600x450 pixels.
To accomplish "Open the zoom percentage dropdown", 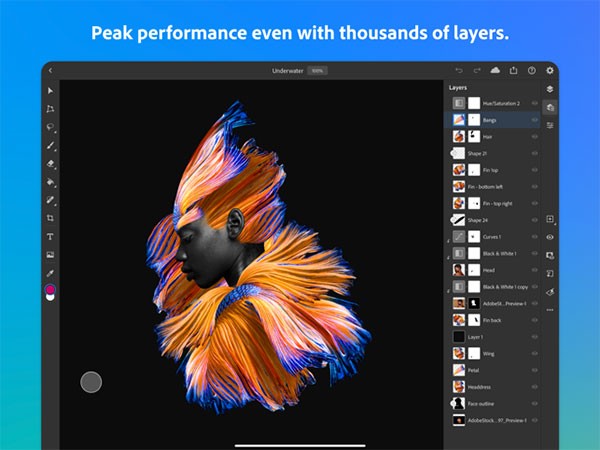I will point(317,71).
